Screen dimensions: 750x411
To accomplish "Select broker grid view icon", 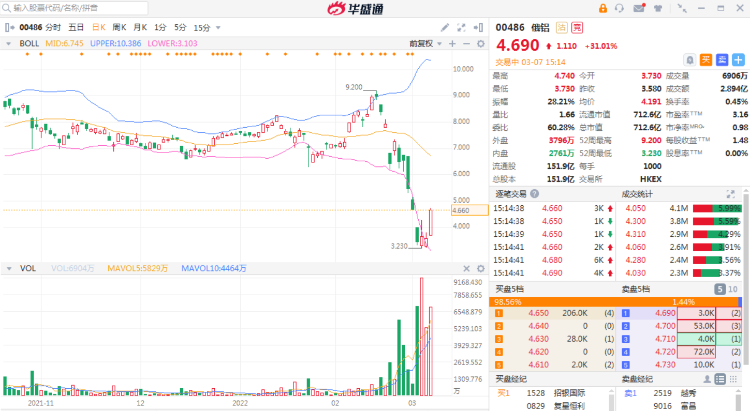I will coord(733,379).
